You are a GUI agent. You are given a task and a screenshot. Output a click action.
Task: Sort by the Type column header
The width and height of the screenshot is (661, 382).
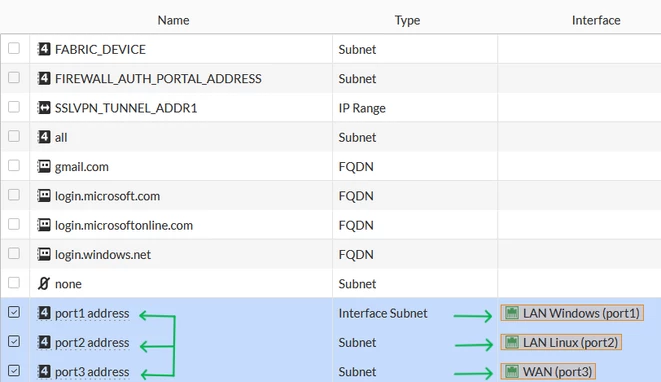pos(407,20)
